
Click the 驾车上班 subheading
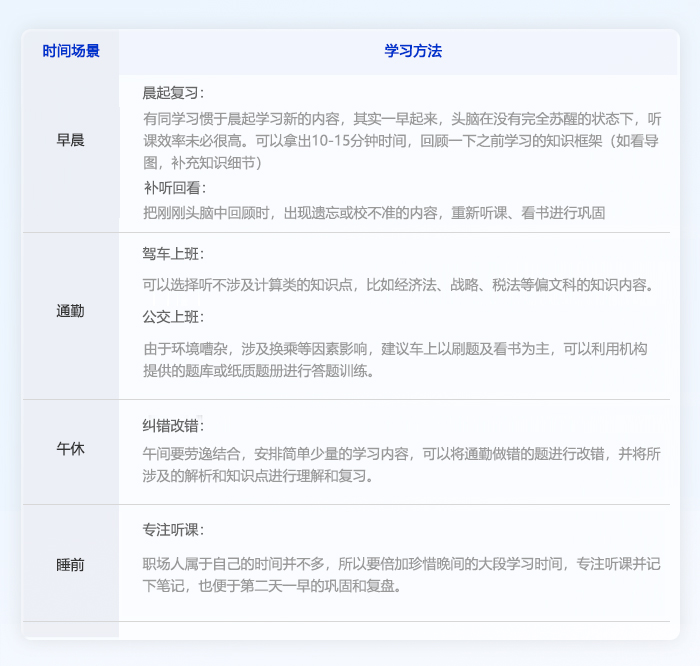[x=173, y=254]
